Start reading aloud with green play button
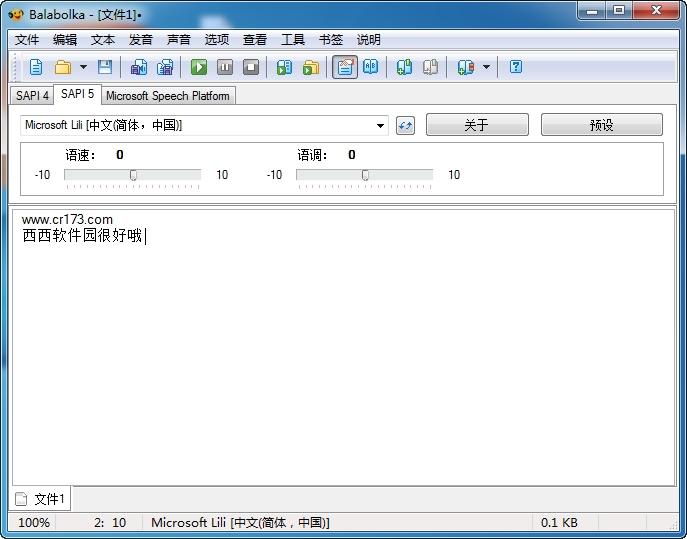This screenshot has height=539, width=687. click(x=199, y=67)
